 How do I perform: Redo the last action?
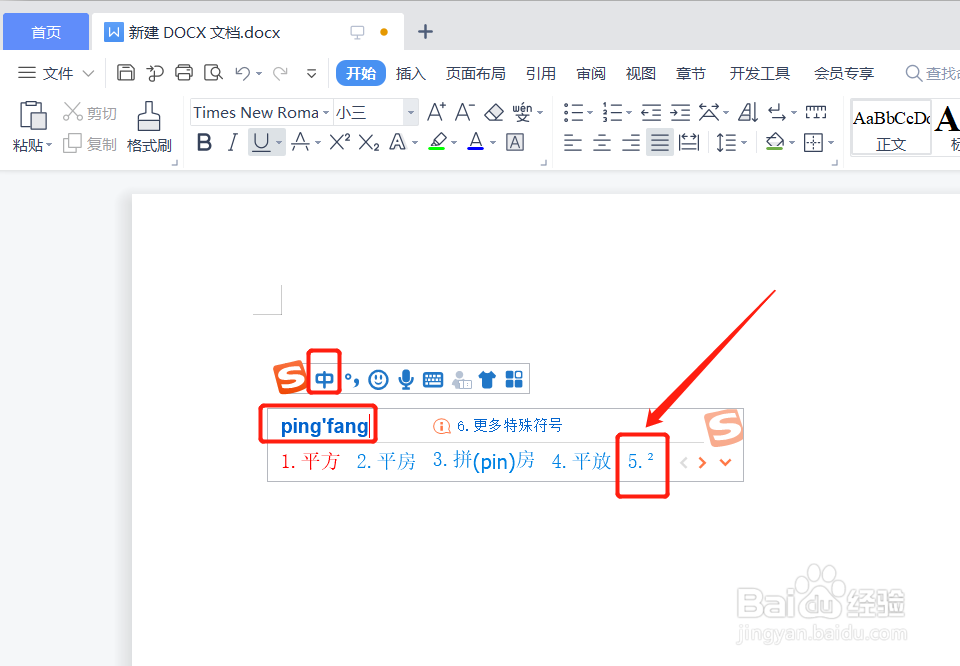(x=280, y=73)
